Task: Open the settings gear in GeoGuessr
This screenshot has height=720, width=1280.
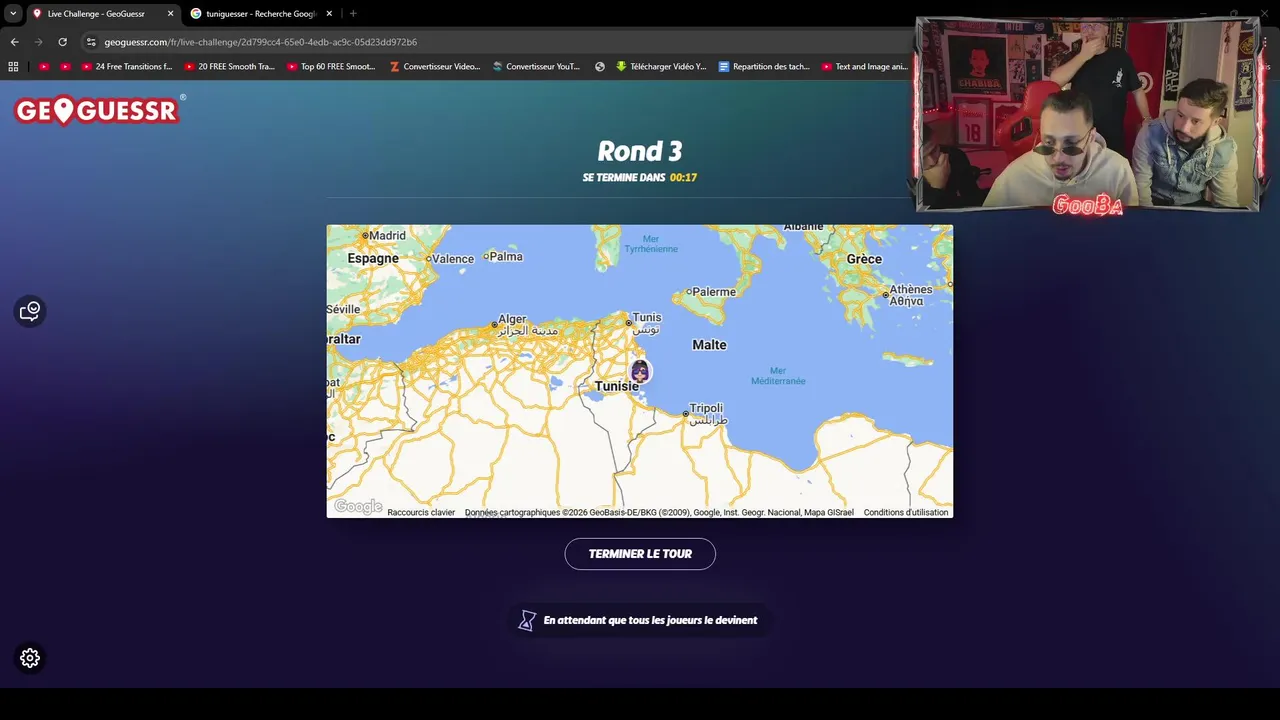Action: pyautogui.click(x=30, y=658)
